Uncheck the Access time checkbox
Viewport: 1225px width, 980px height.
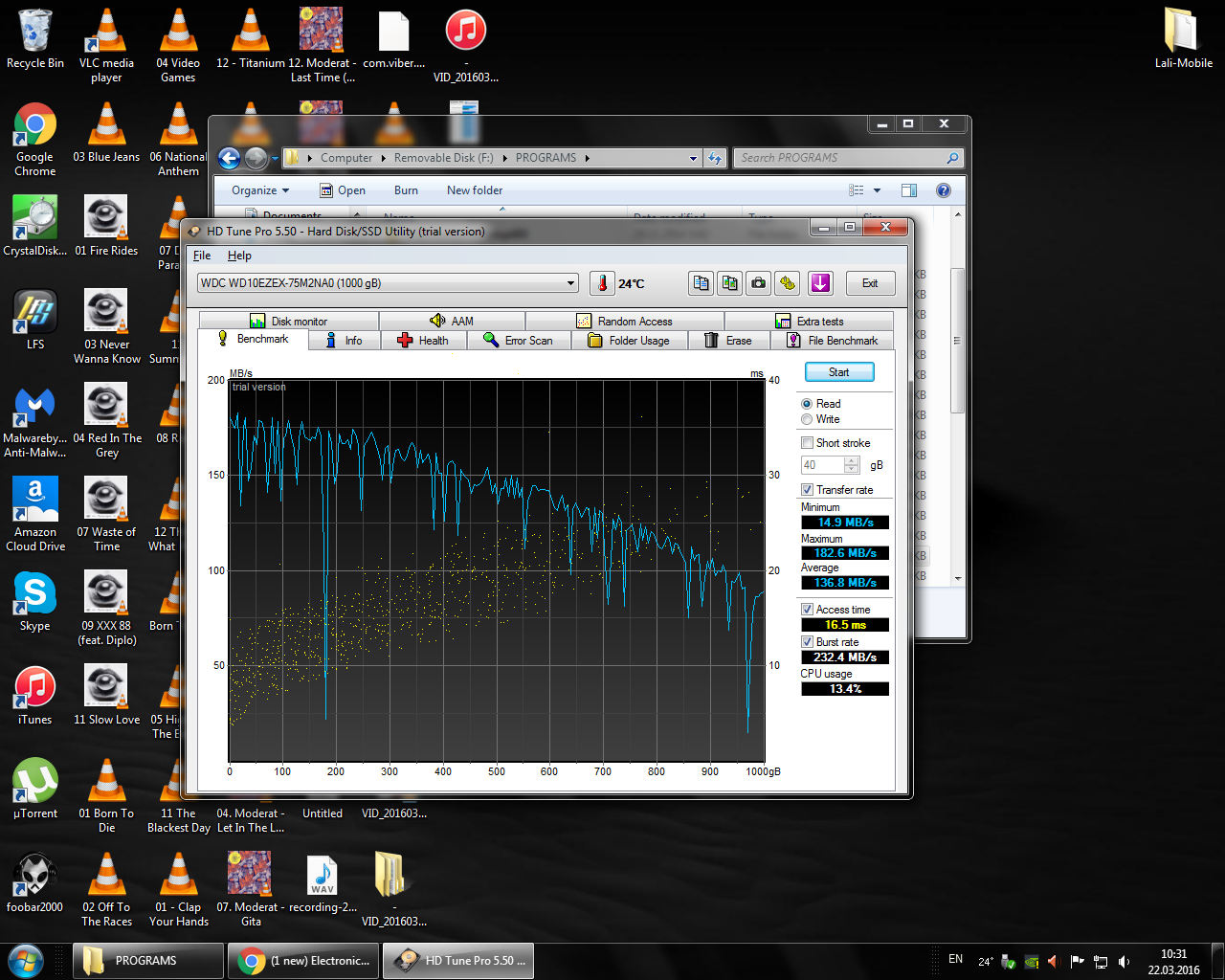(807, 610)
